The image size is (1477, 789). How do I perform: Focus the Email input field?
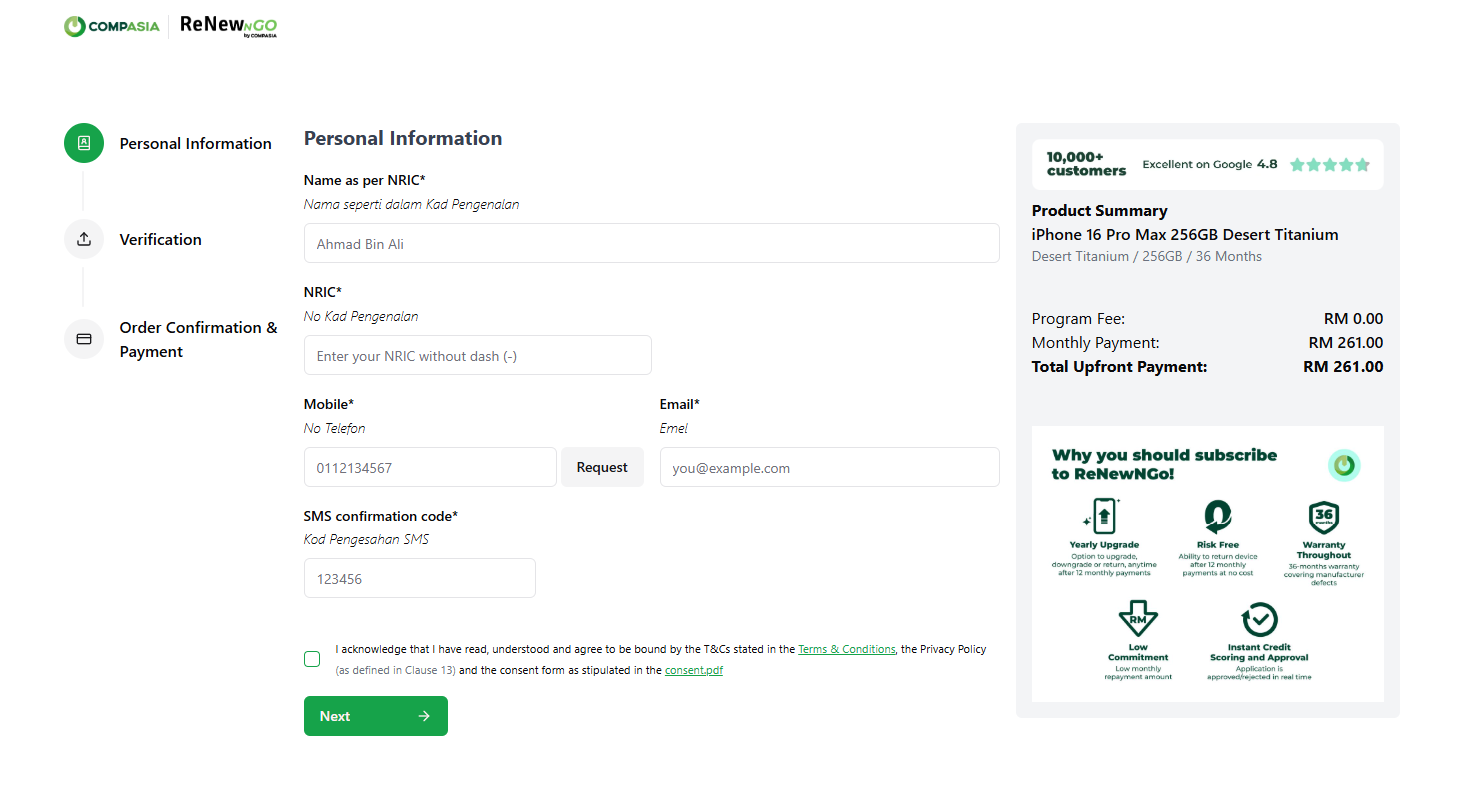(x=830, y=467)
